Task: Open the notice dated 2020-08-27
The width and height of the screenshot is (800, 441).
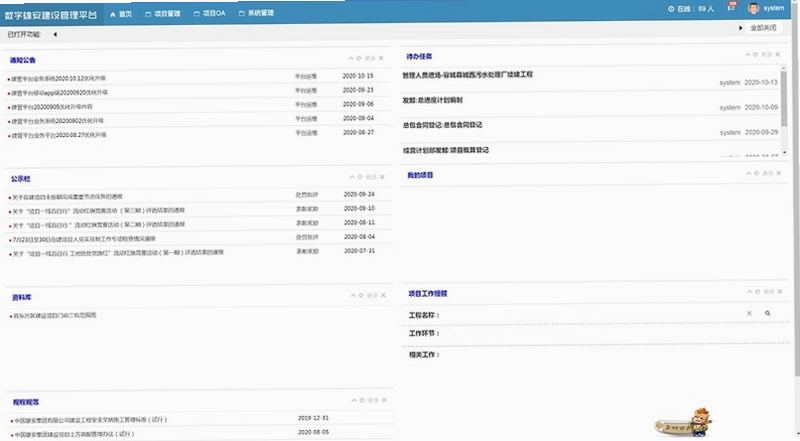Action: [x=59, y=135]
